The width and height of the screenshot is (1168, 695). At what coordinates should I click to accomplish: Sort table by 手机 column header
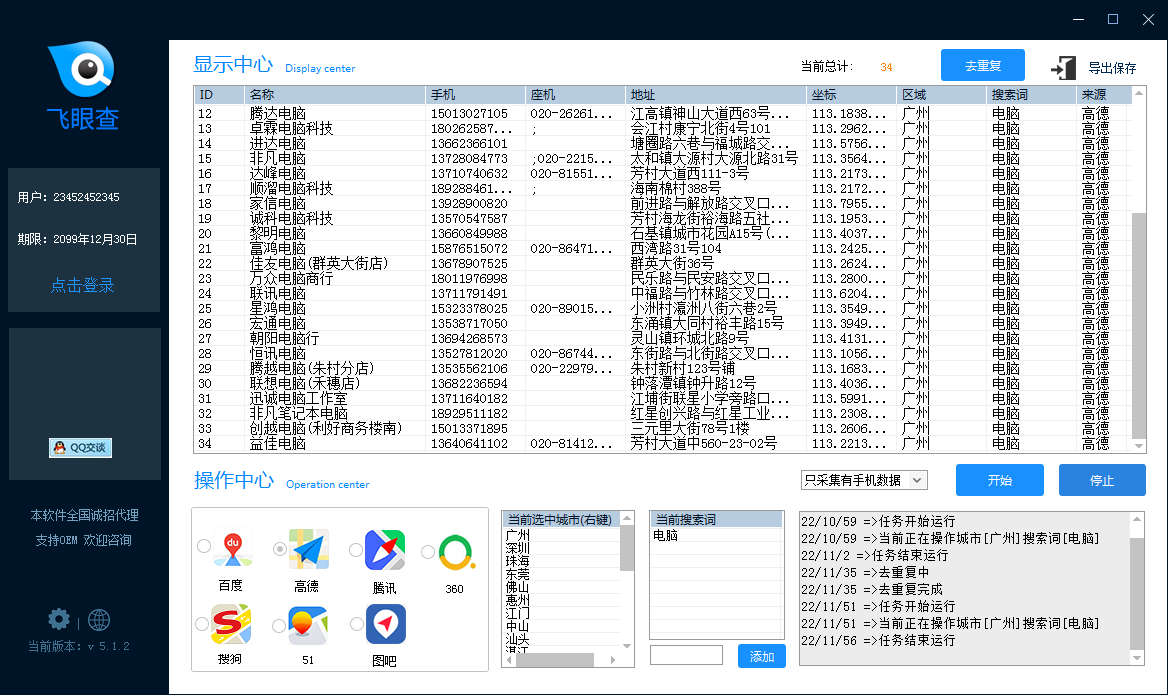[475, 95]
